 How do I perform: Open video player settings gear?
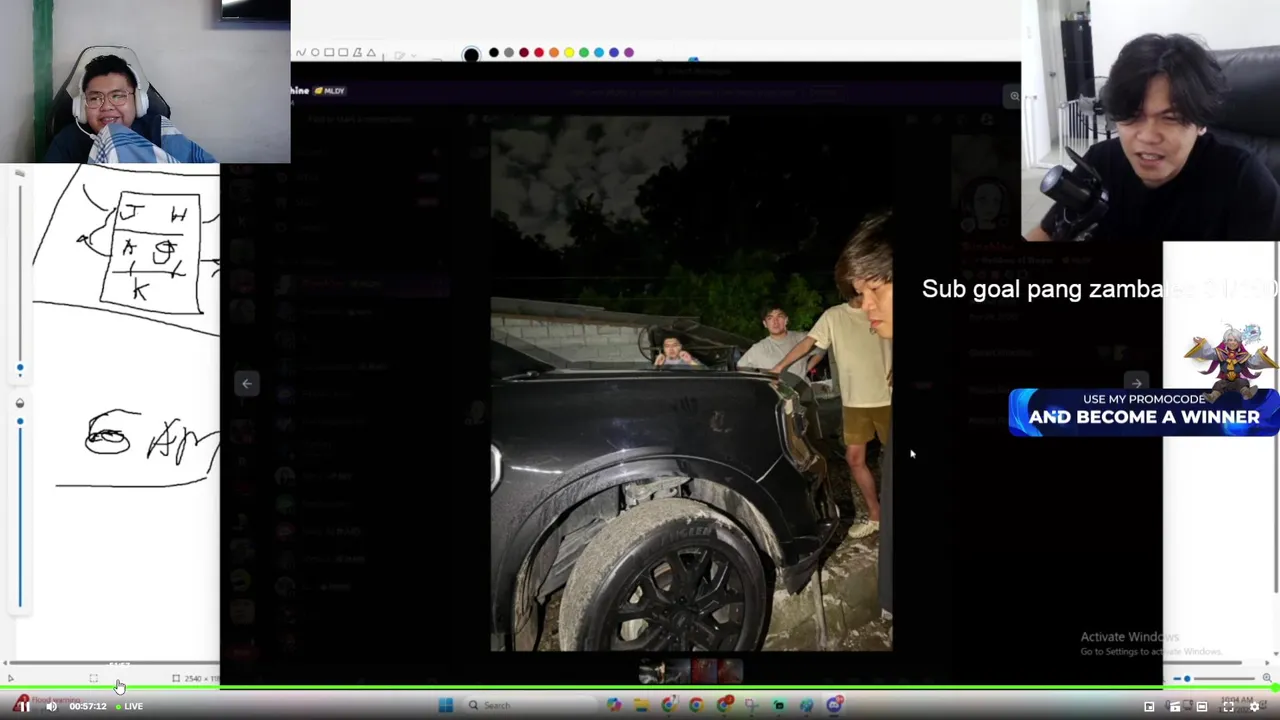[1254, 706]
